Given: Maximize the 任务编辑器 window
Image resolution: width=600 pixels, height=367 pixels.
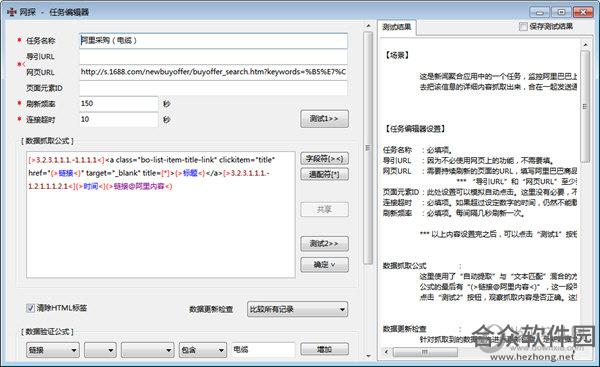Looking at the screenshot, I should (x=561, y=12).
